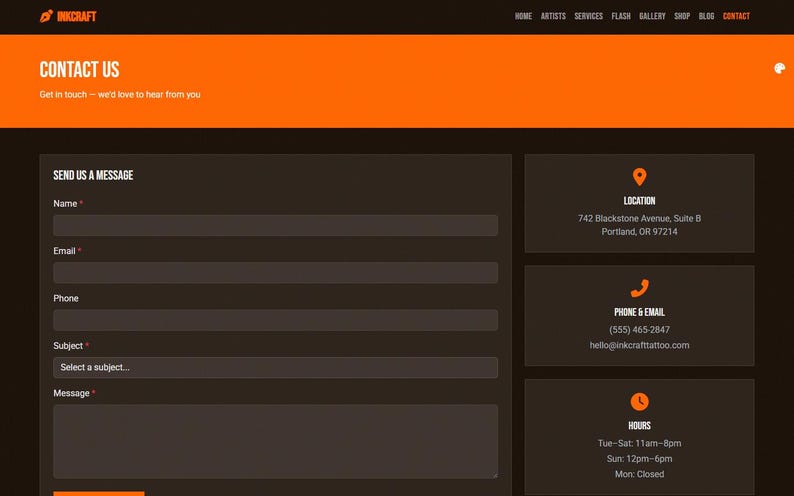This screenshot has width=794, height=496.
Task: Click the 'Send Us a Message' heading
Action: click(x=93, y=175)
